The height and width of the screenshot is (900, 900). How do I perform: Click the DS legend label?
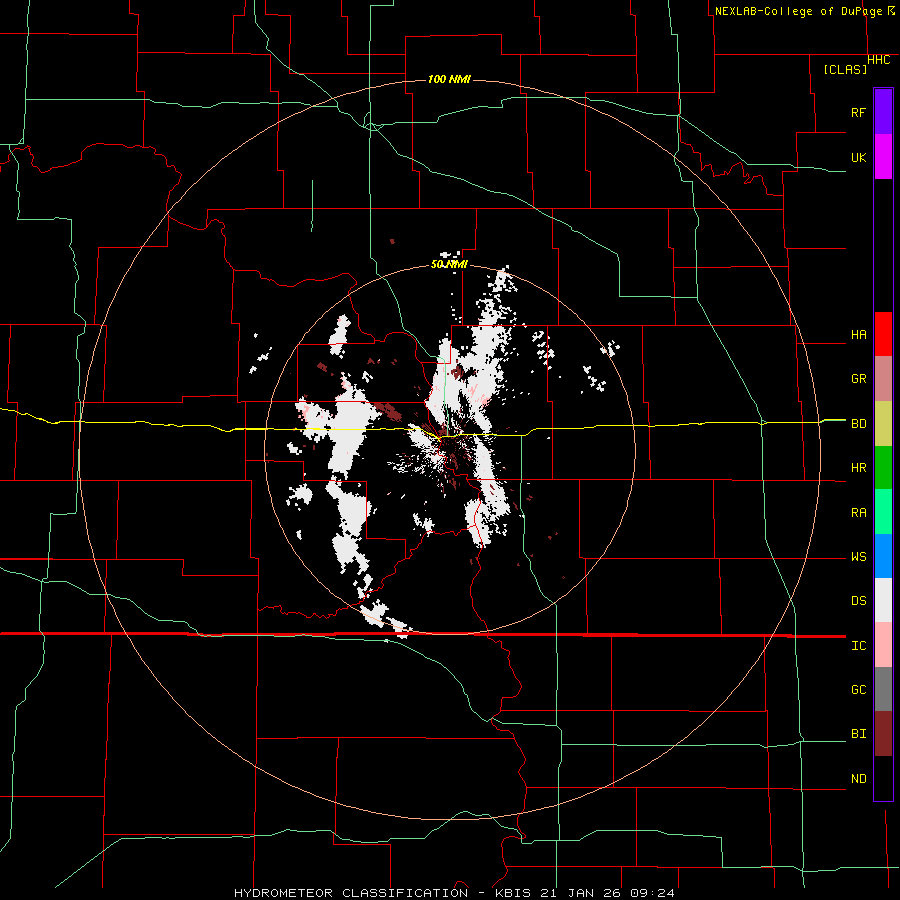tap(858, 601)
